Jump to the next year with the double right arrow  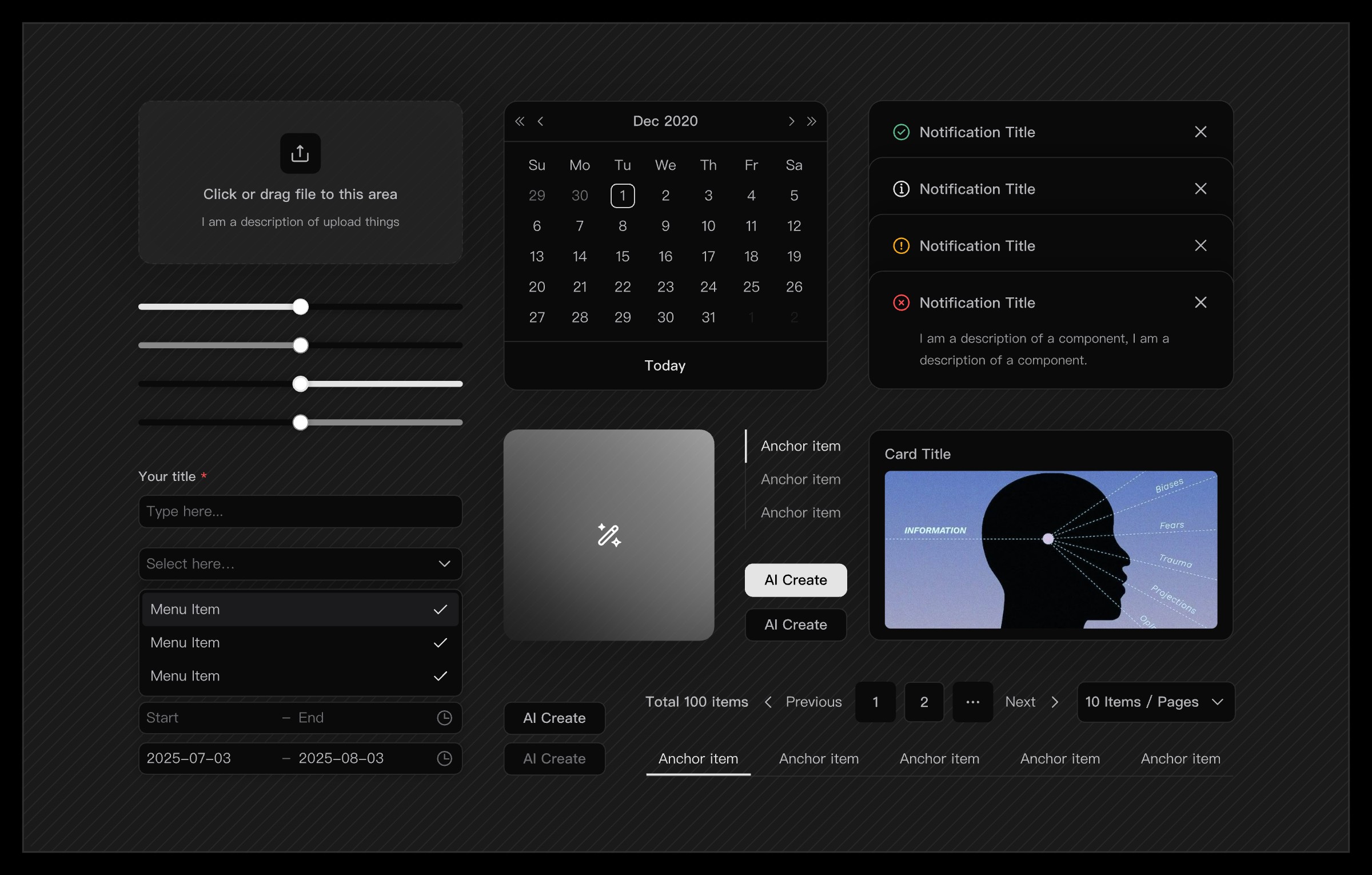coord(812,121)
